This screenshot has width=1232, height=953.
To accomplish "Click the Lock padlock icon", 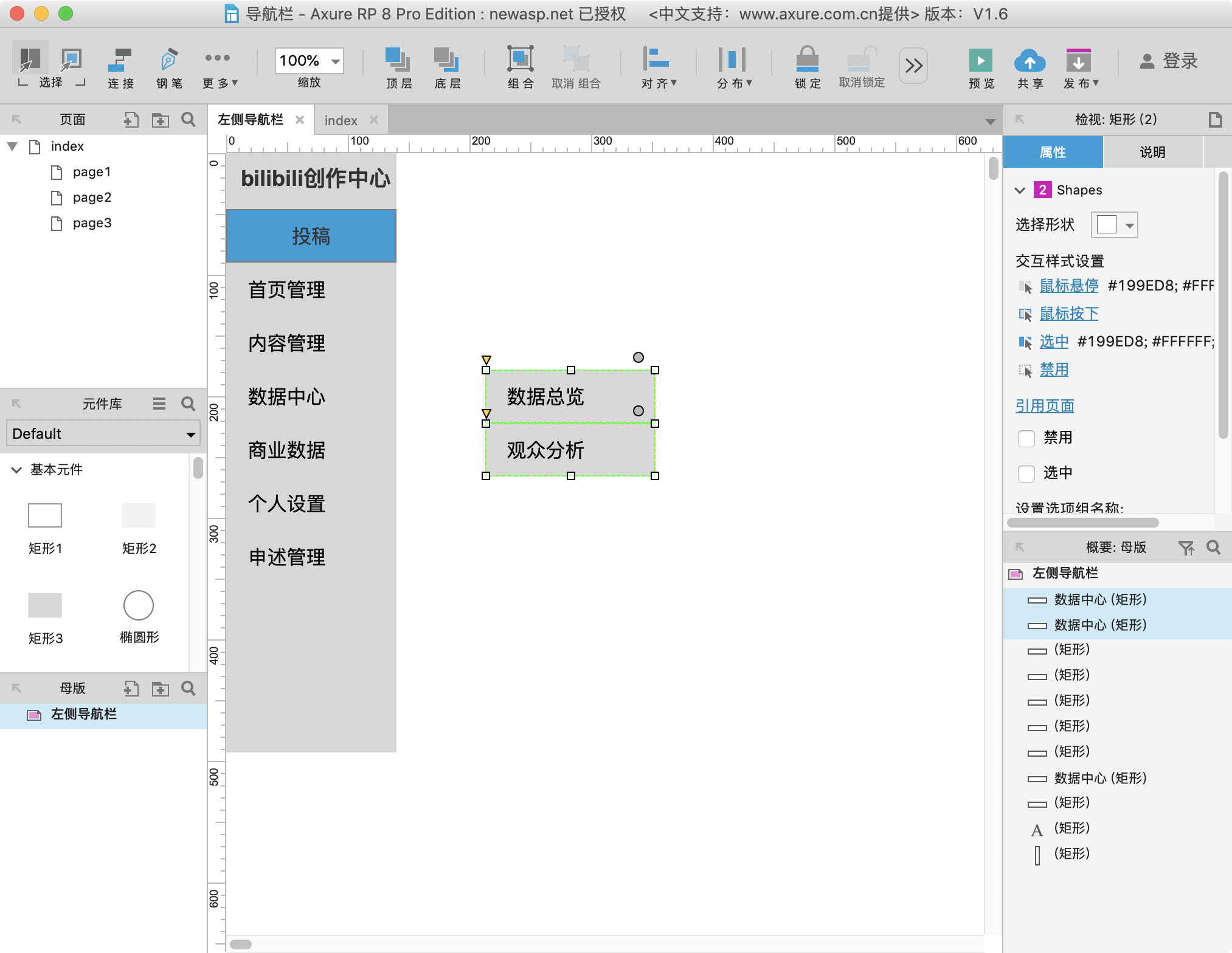I will pyautogui.click(x=807, y=60).
